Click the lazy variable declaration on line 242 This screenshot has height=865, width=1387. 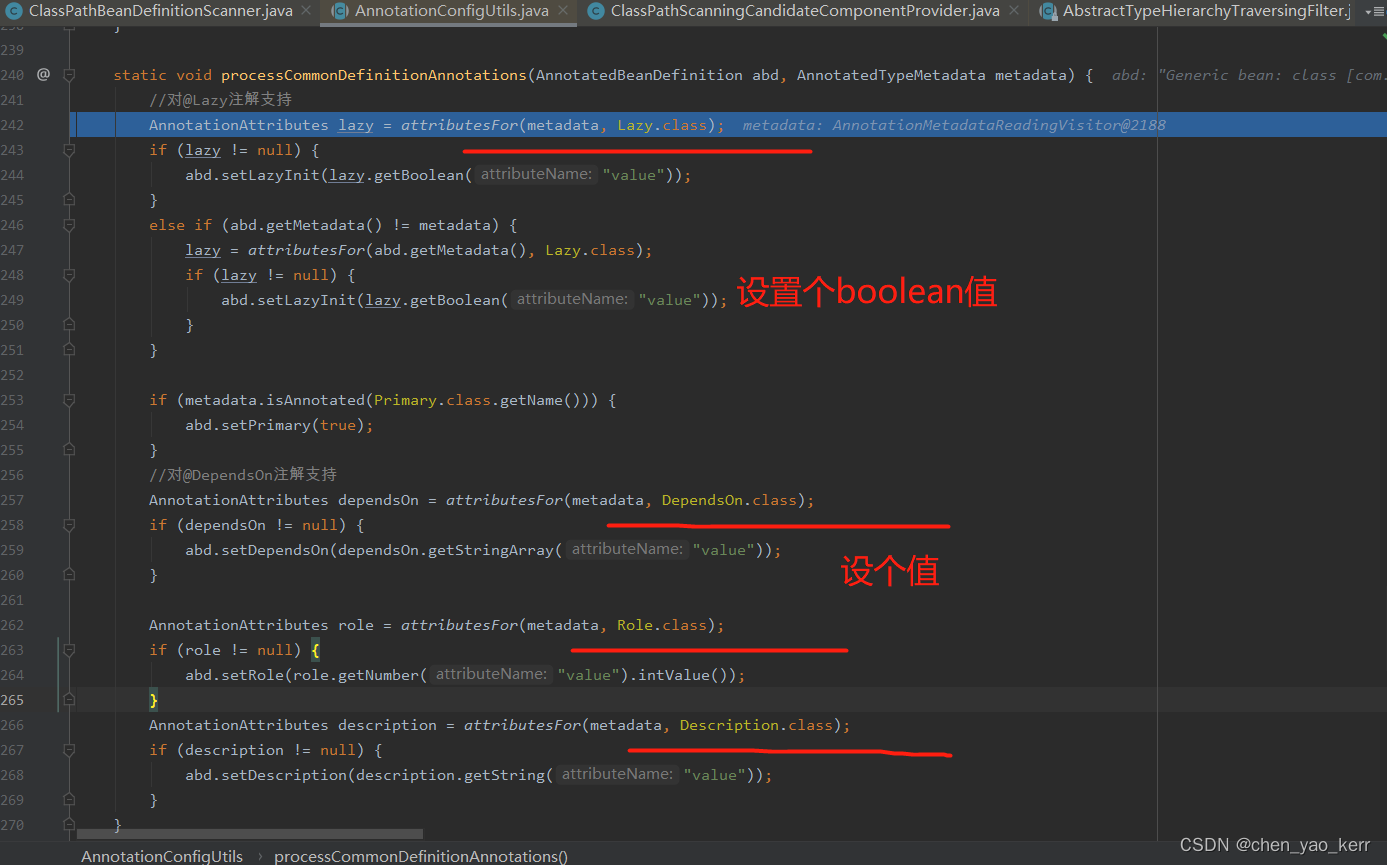coord(356,125)
